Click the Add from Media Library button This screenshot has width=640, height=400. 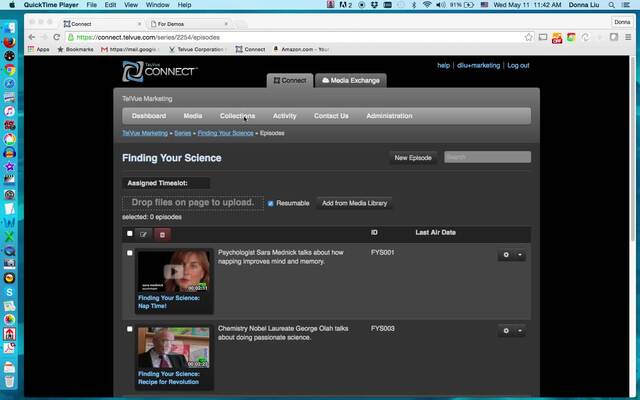tap(354, 203)
